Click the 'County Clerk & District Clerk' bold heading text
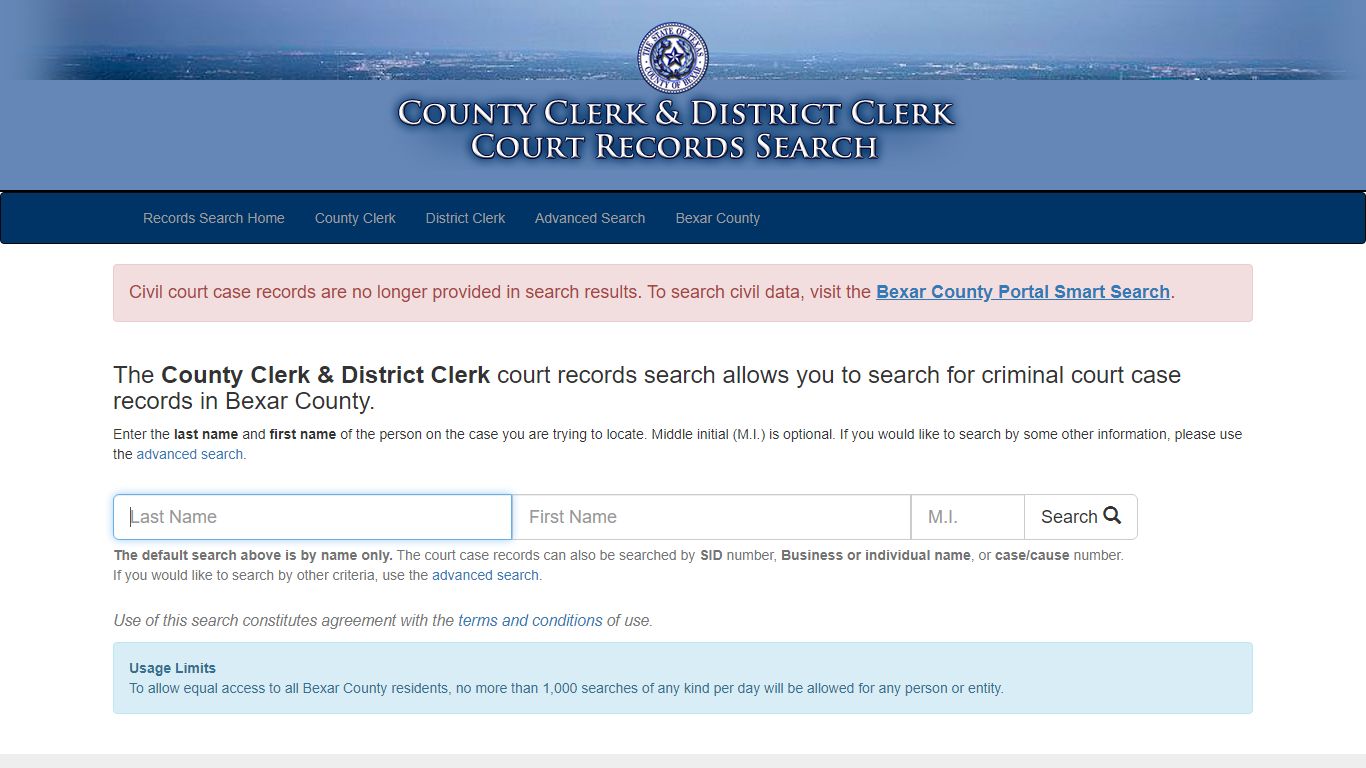The image size is (1366, 768). coord(326,375)
